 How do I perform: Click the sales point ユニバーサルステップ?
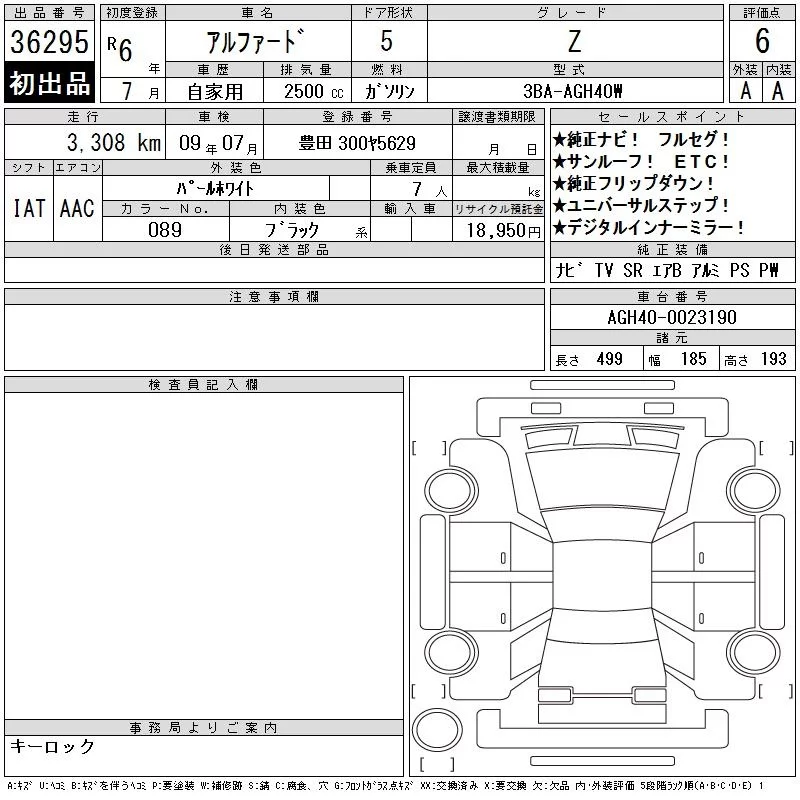tap(641, 205)
